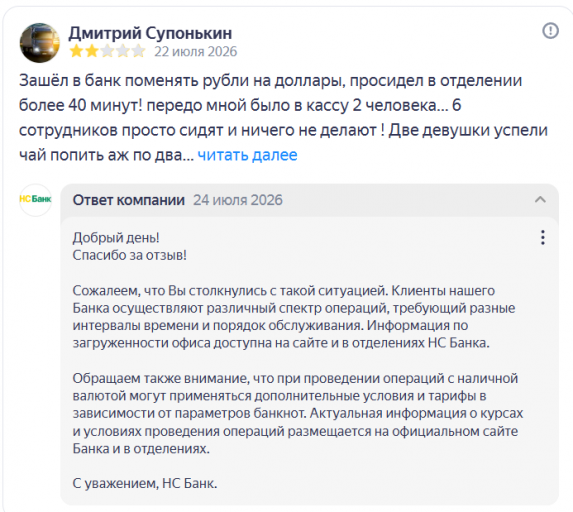Click the review date 22 июля 2026

click(196, 52)
